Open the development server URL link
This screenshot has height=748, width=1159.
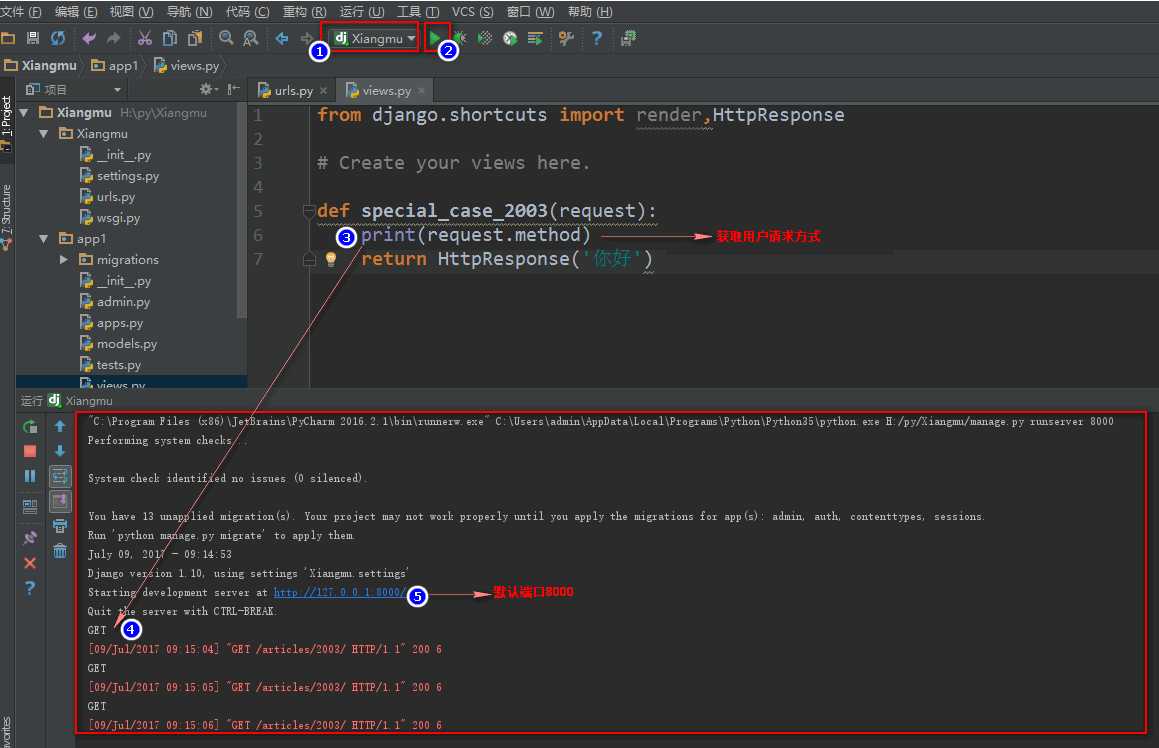[x=338, y=593]
